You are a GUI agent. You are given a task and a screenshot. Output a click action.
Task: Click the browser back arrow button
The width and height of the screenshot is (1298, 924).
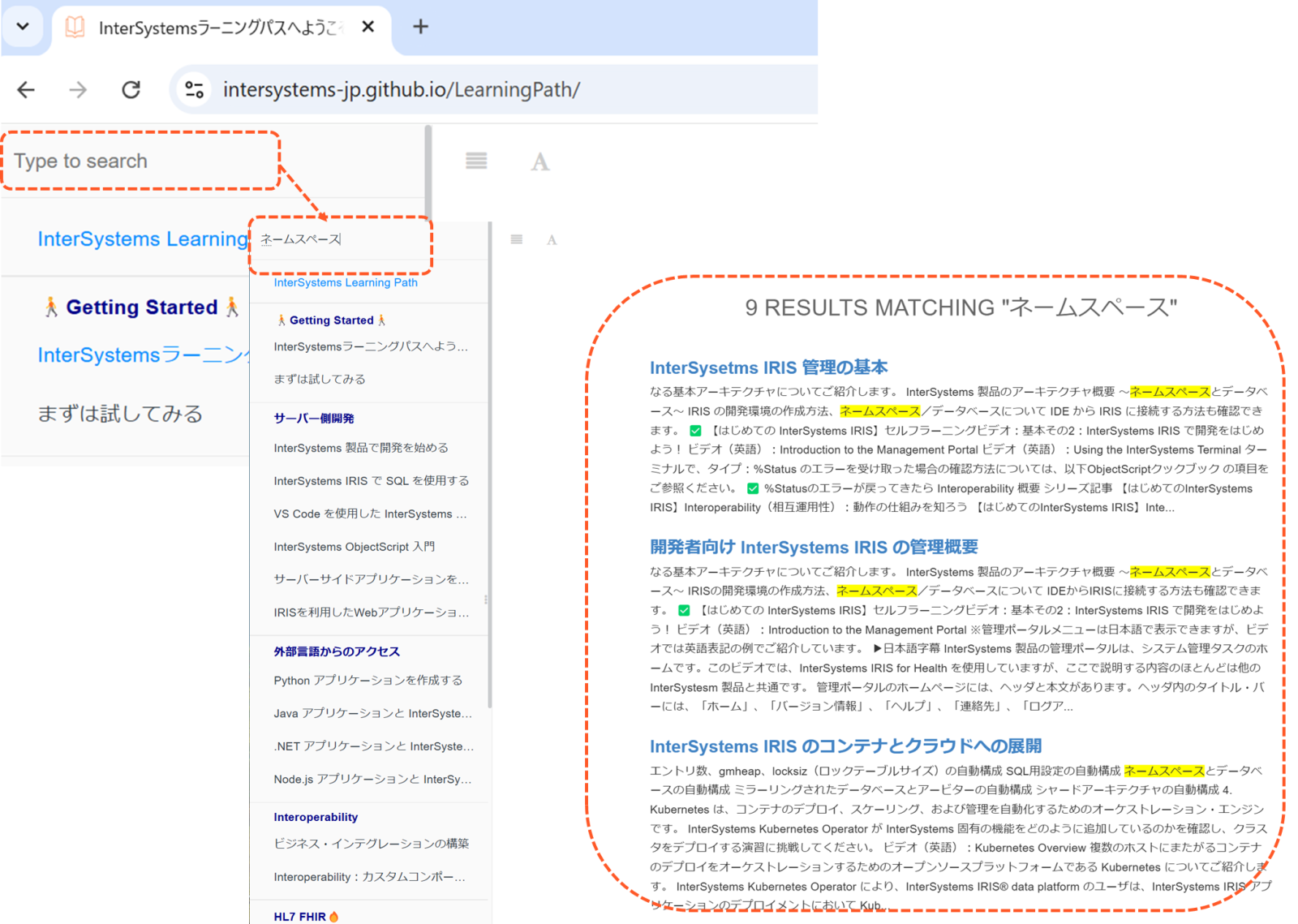click(26, 90)
